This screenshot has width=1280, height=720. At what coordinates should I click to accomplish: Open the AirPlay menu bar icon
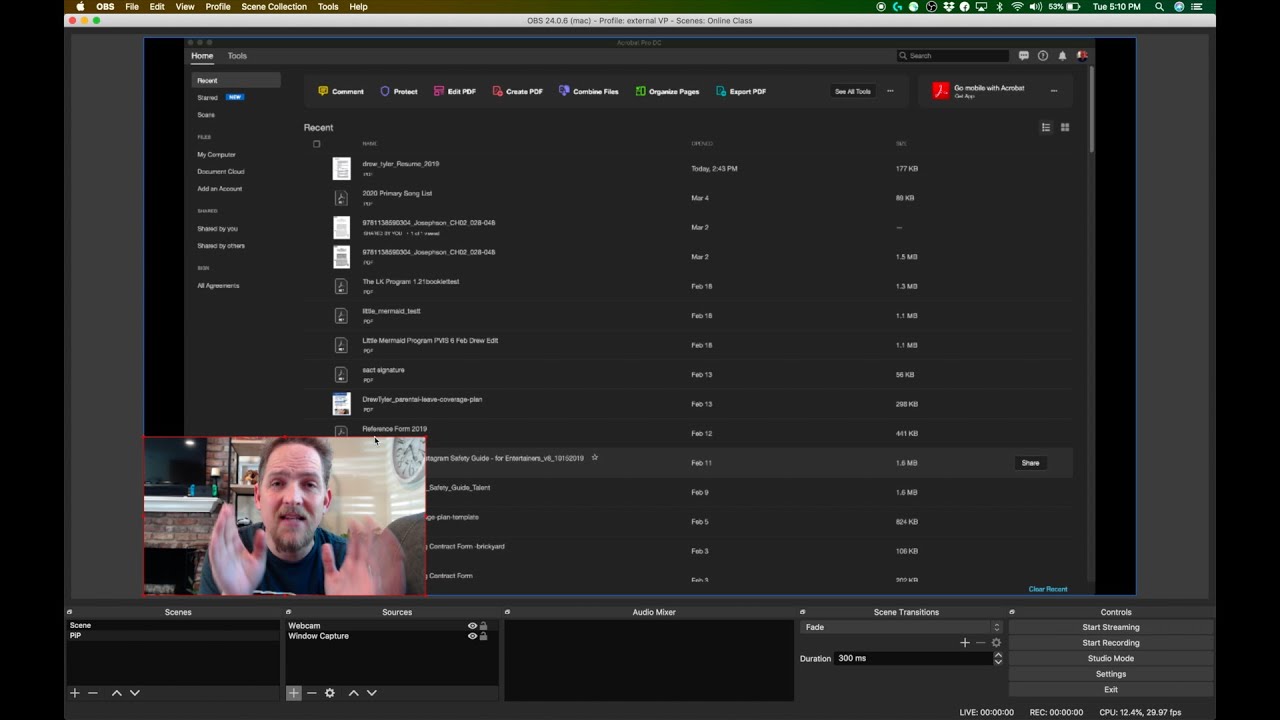pyautogui.click(x=982, y=6)
